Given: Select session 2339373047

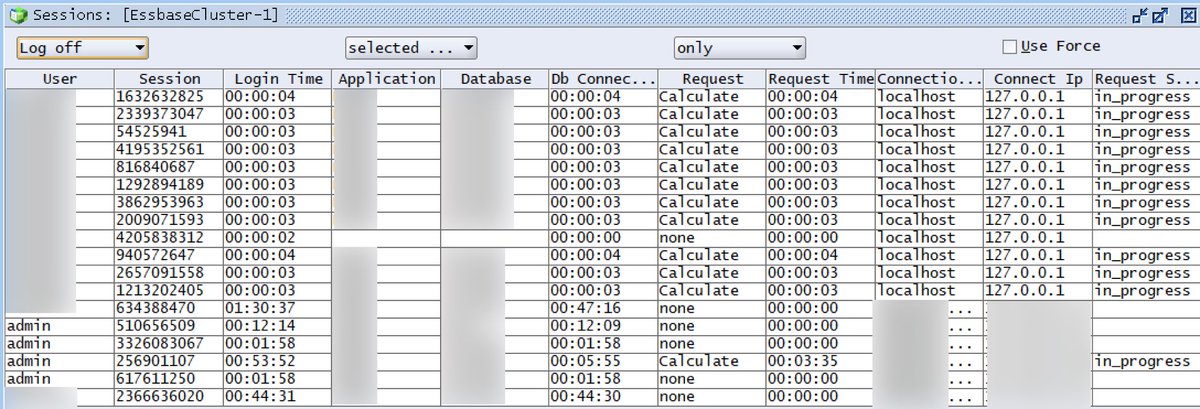Looking at the screenshot, I should click(x=159, y=114).
